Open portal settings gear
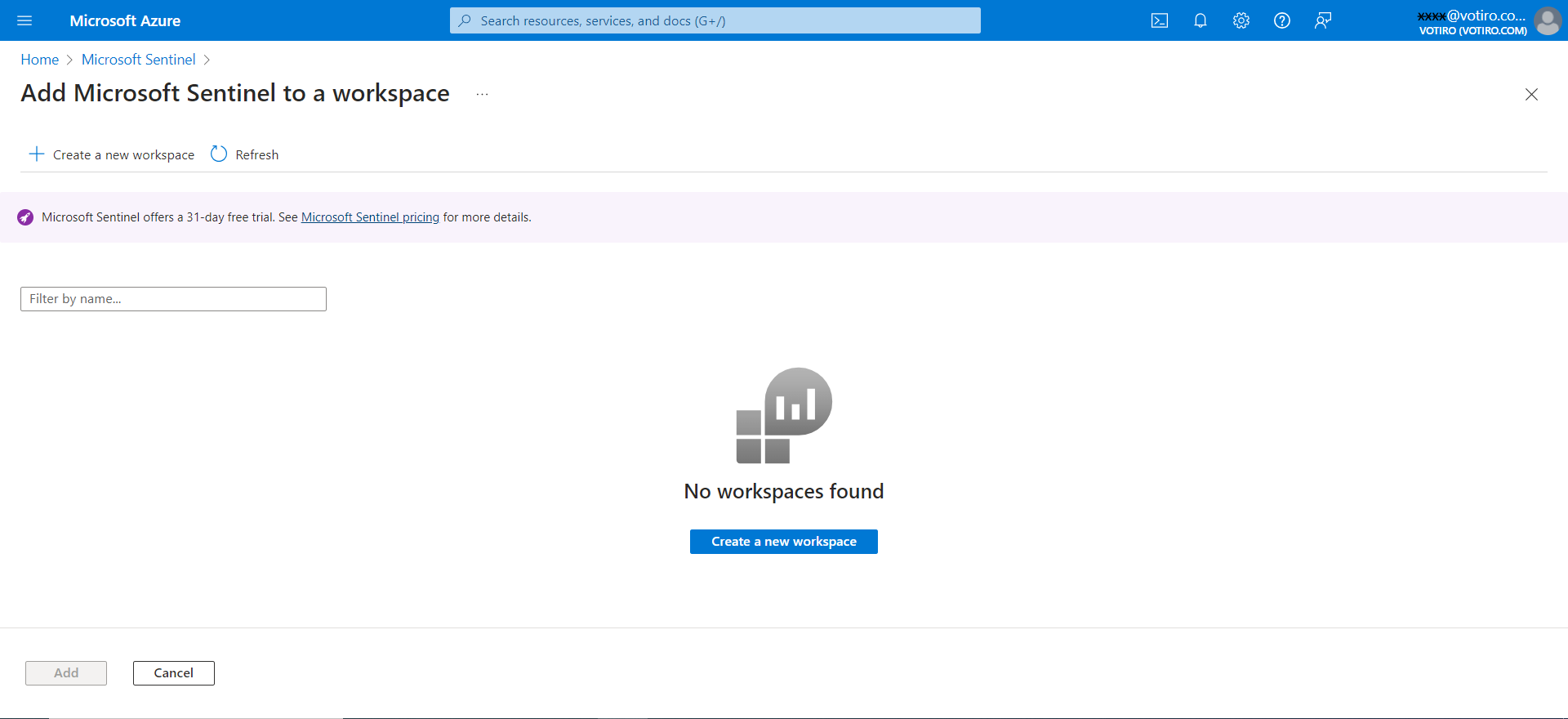Image resolution: width=1568 pixels, height=719 pixels. (1241, 20)
